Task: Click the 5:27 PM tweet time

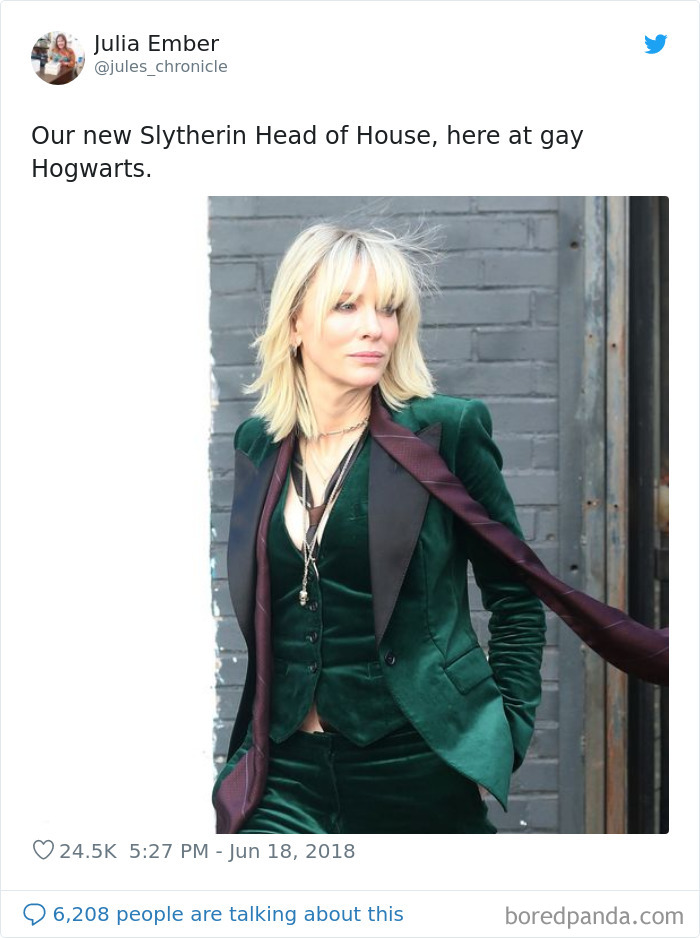Action: tap(169, 851)
